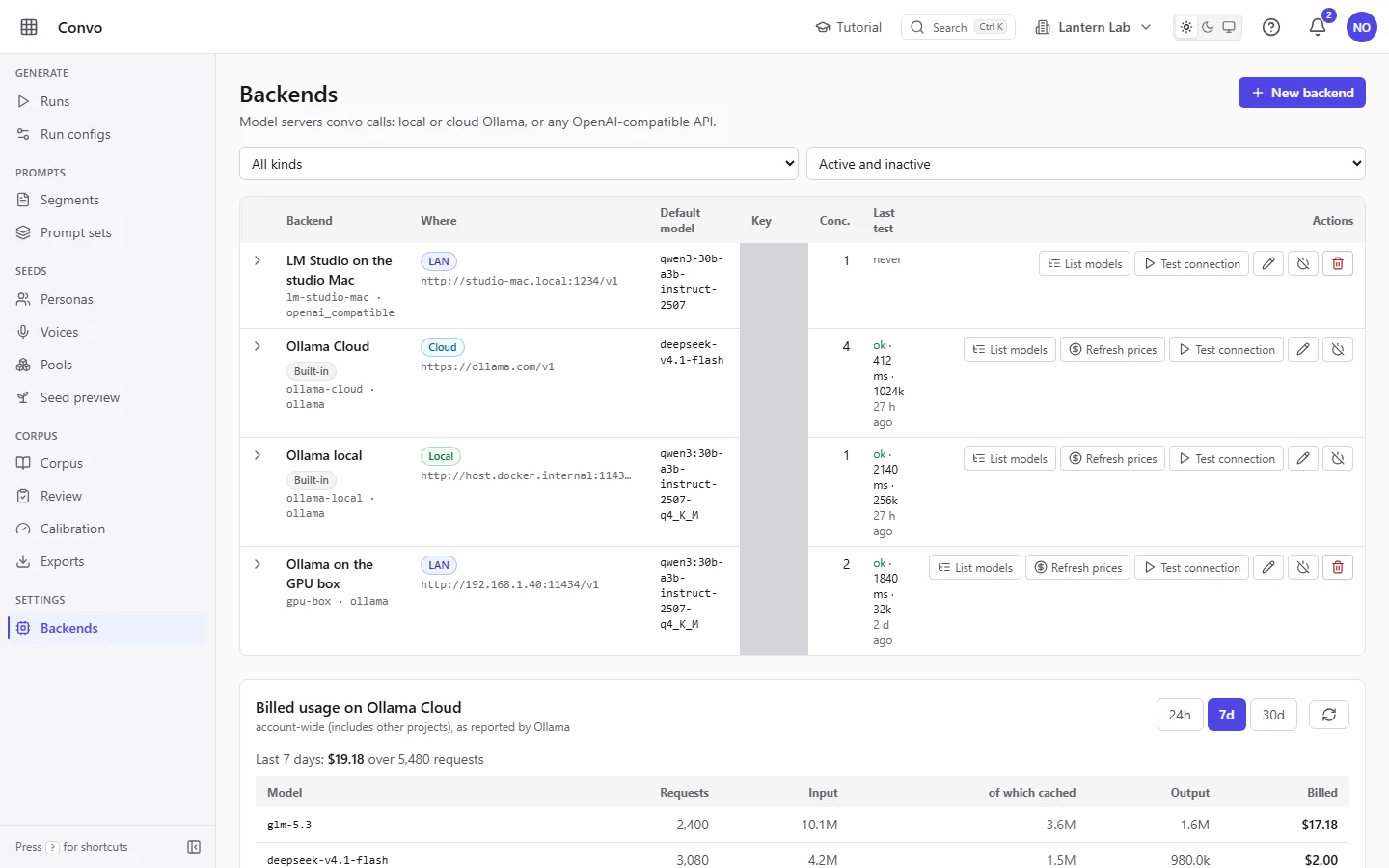
Task: Deactivate the Ollama local backend
Action: point(1338,458)
